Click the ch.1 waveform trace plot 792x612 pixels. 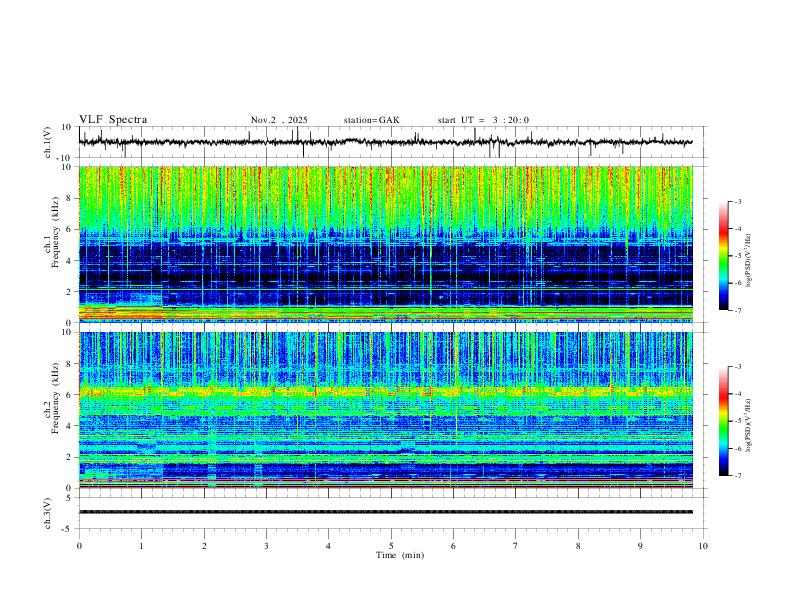[386, 142]
